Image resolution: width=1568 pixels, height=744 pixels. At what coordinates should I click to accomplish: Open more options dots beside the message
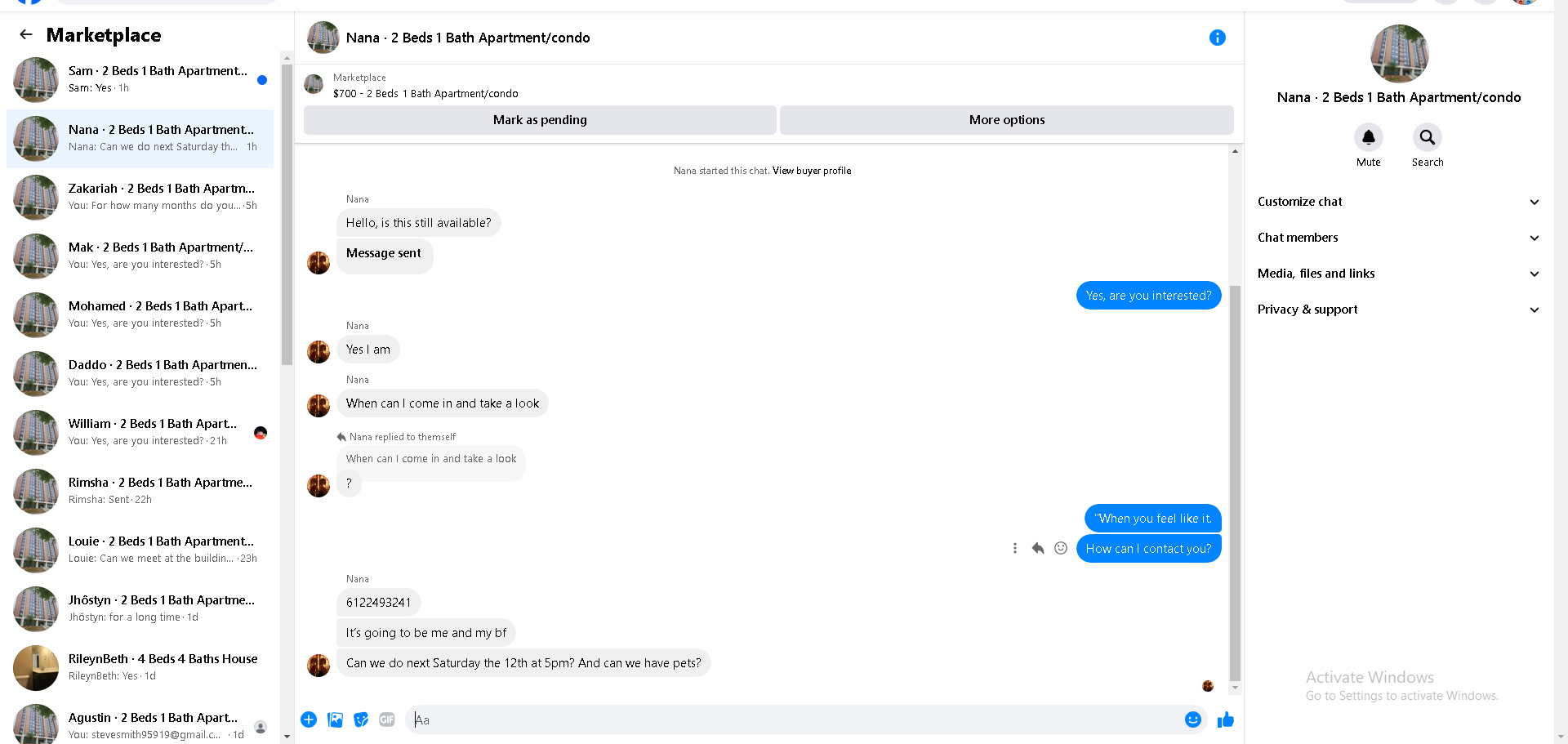pyautogui.click(x=1014, y=548)
